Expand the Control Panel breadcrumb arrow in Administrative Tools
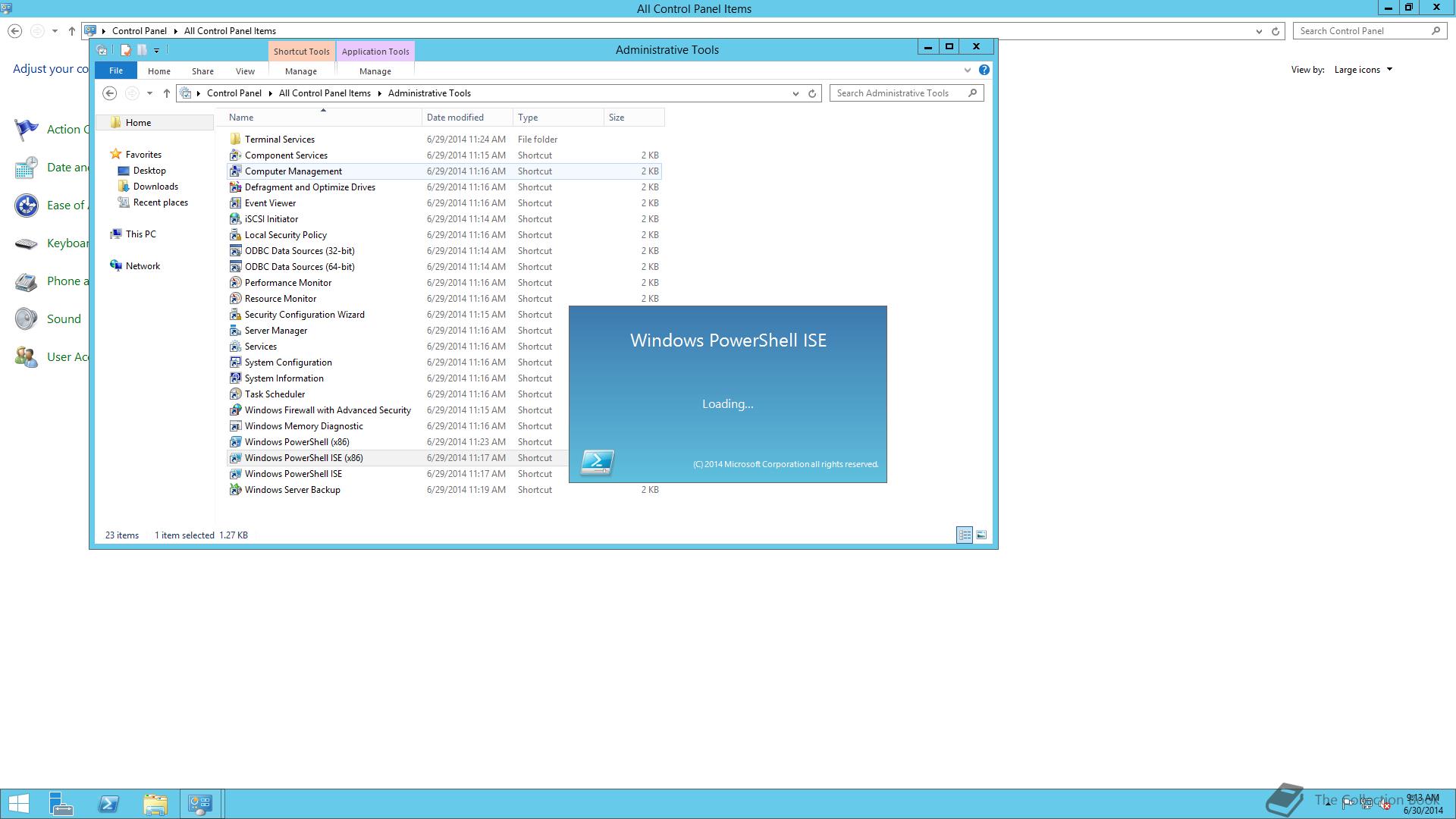Image resolution: width=1456 pixels, height=819 pixels. pyautogui.click(x=271, y=93)
